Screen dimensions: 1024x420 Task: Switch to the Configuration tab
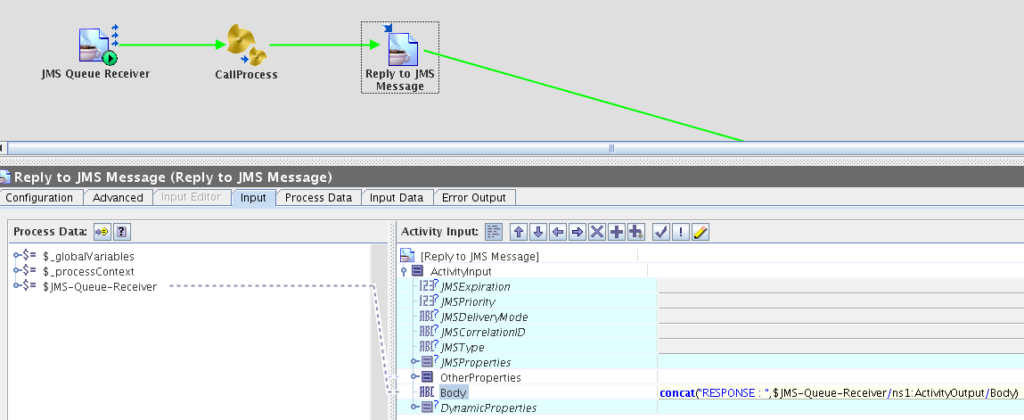click(41, 198)
